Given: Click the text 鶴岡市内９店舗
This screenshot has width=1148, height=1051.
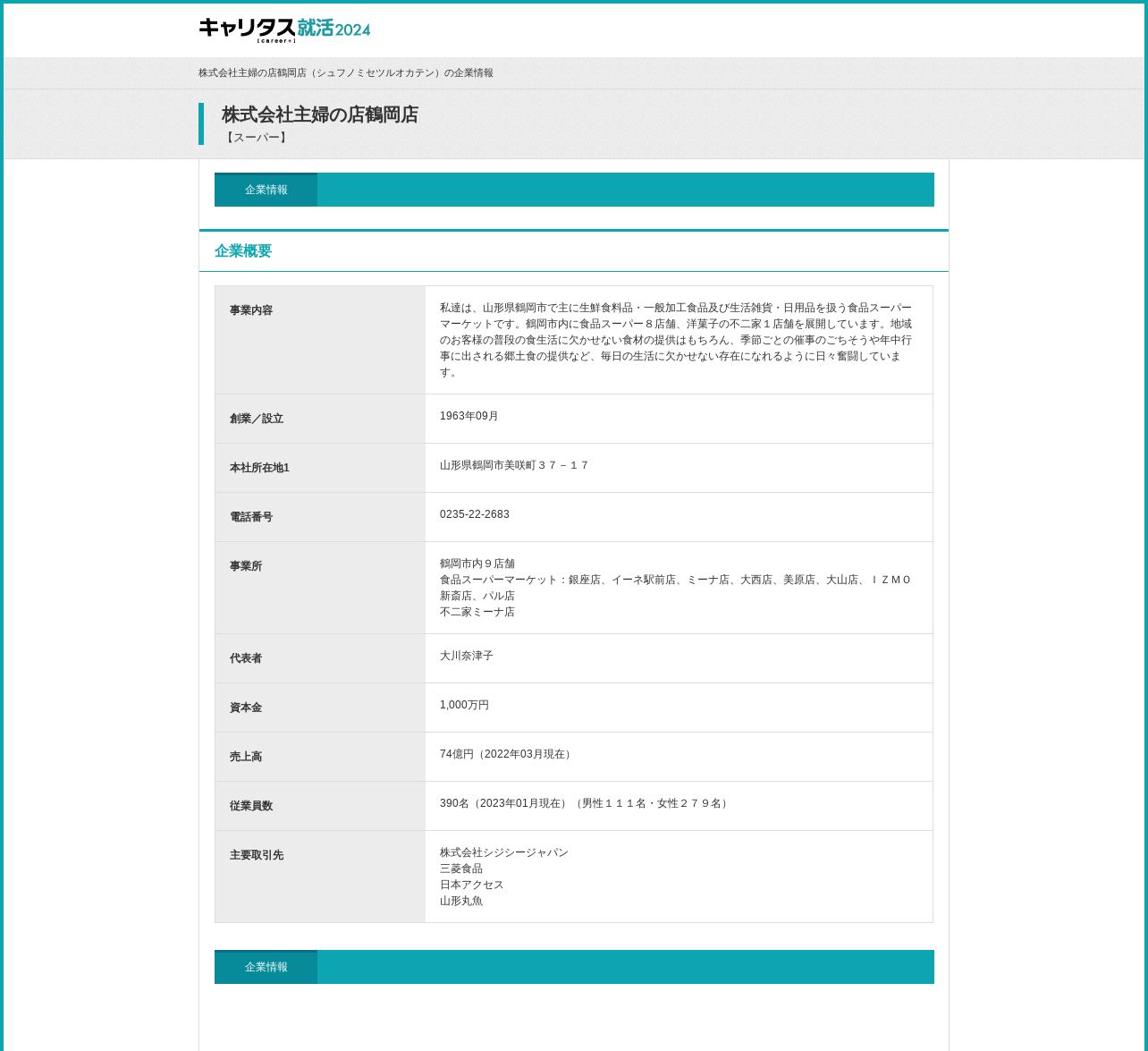Looking at the screenshot, I should (x=477, y=564).
